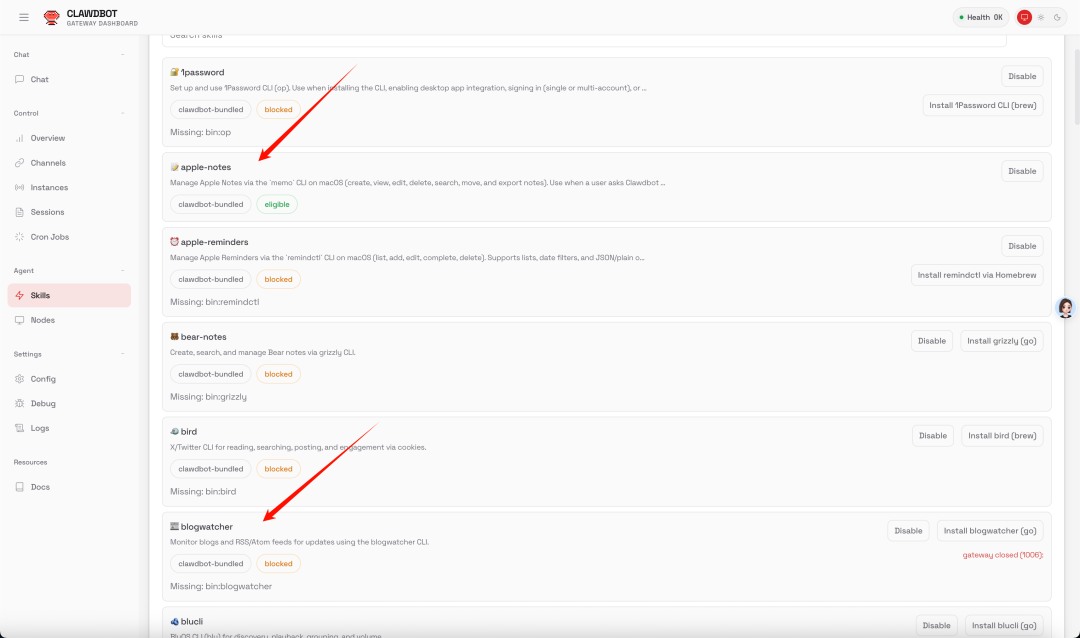This screenshot has width=1080, height=638.
Task: Click the Chat speech-bubble icon in sidebar
Action: click(19, 79)
